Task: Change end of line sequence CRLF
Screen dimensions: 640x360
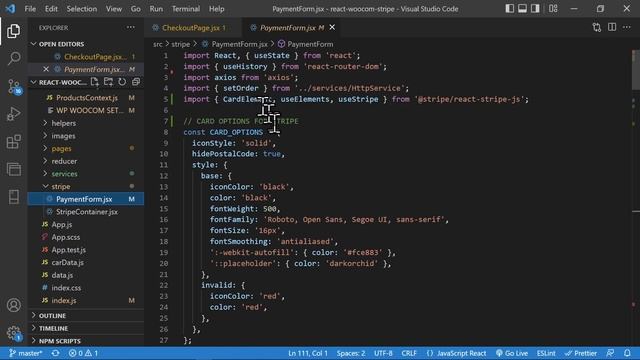Action: pos(409,353)
